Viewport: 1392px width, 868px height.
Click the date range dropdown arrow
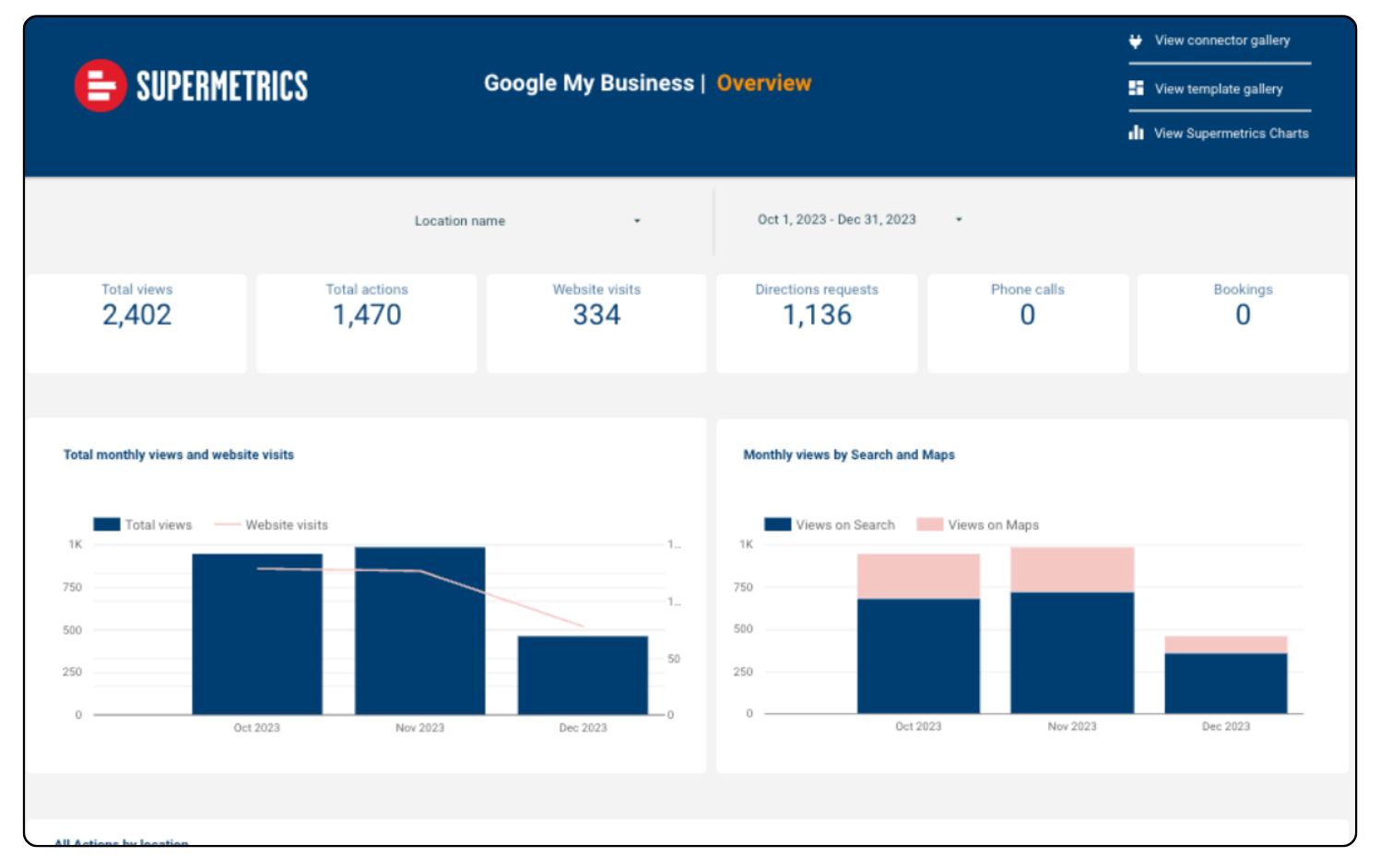[959, 219]
